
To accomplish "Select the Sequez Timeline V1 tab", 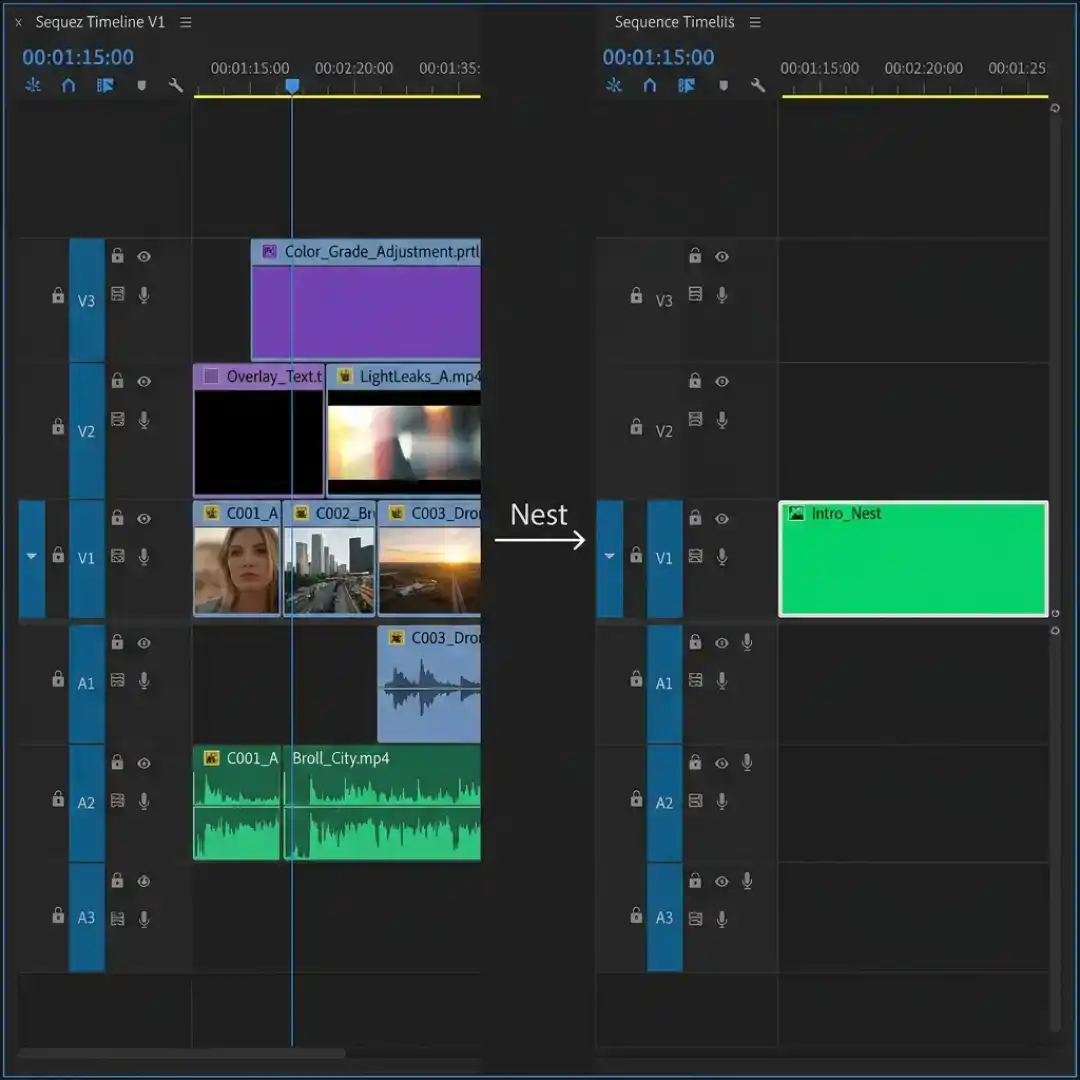I will [x=101, y=22].
